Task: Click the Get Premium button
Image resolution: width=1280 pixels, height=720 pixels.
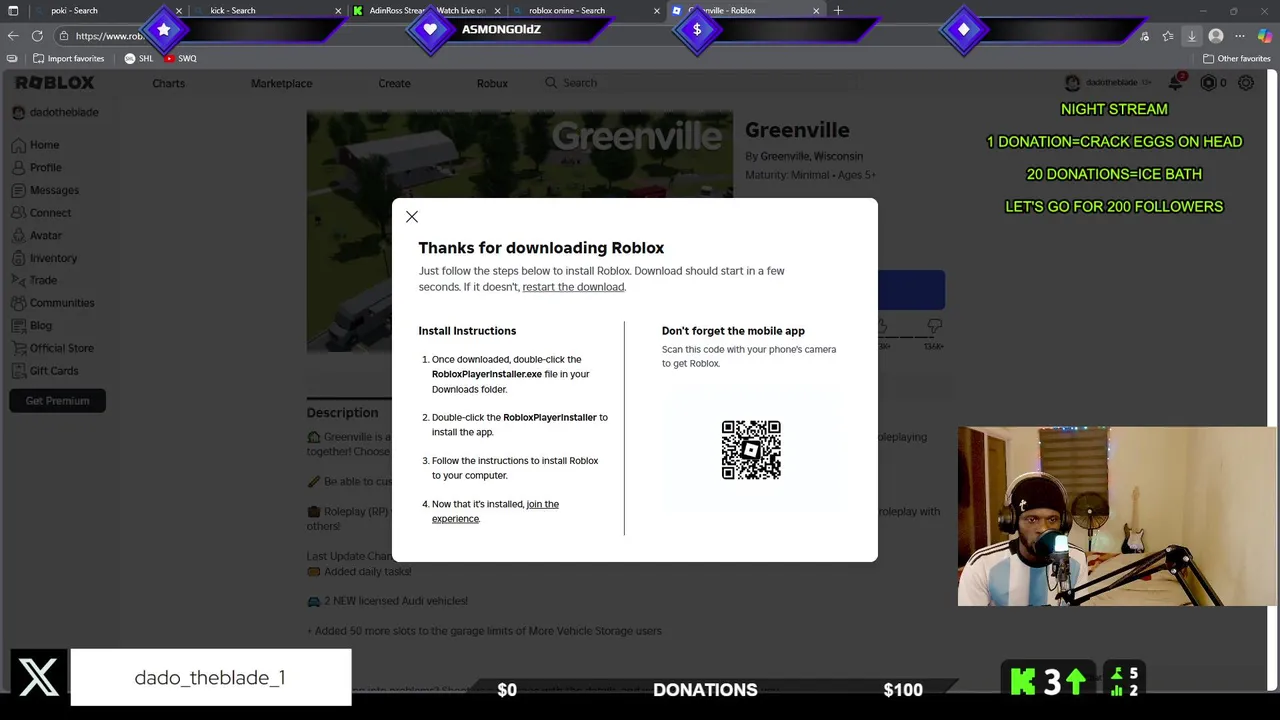Action: [x=57, y=401]
